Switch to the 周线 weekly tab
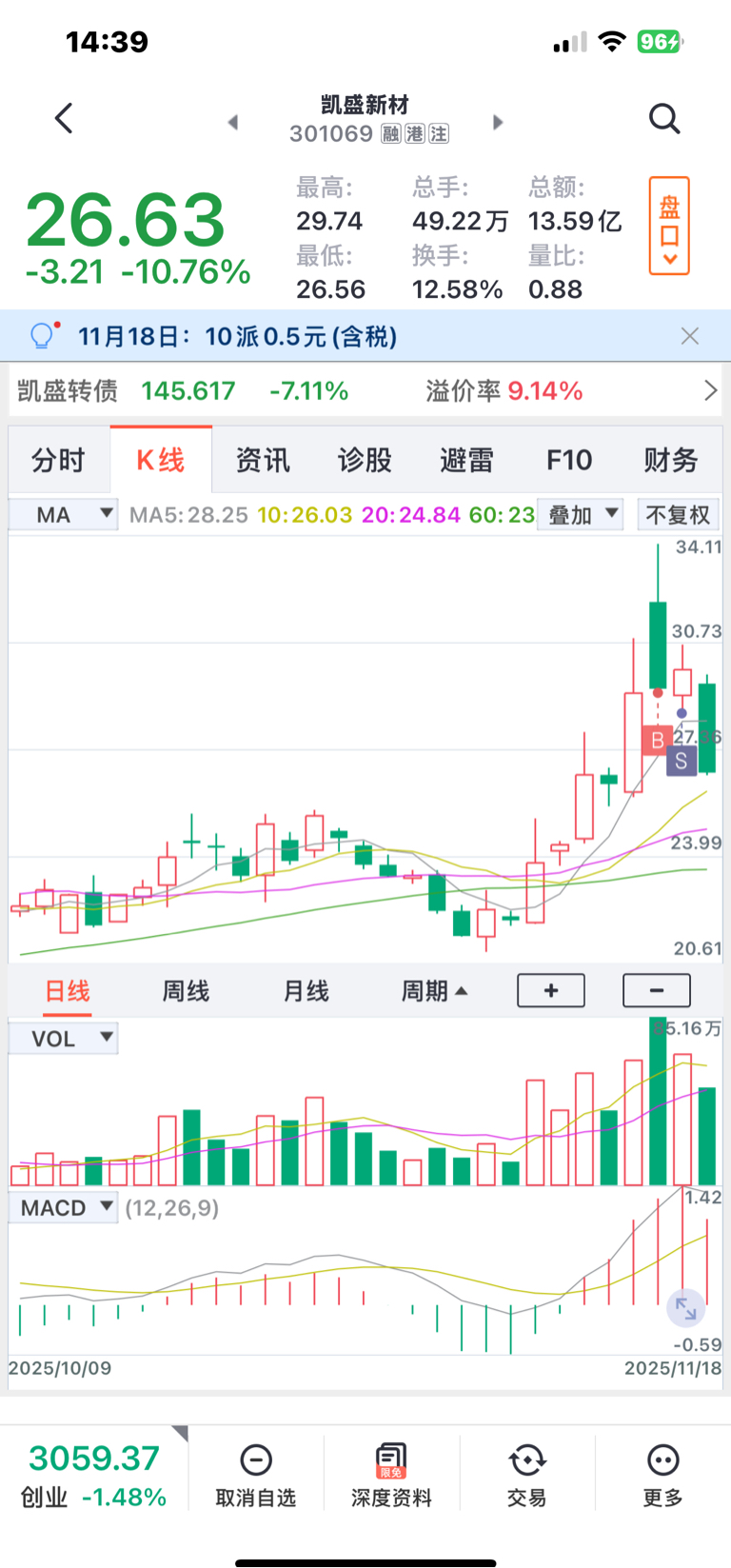Screen dimensions: 731x1568 coord(186,991)
